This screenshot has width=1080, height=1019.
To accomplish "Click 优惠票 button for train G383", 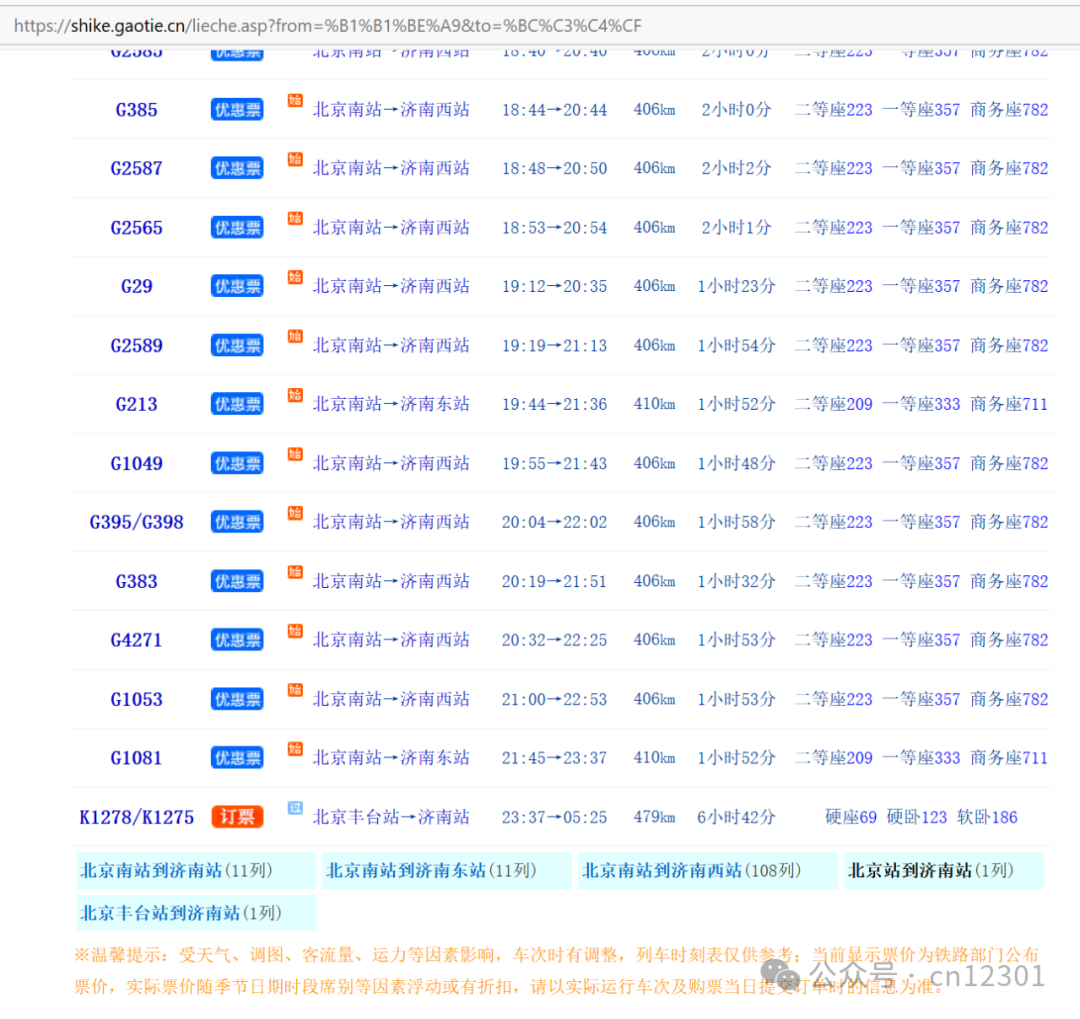I will [237, 581].
